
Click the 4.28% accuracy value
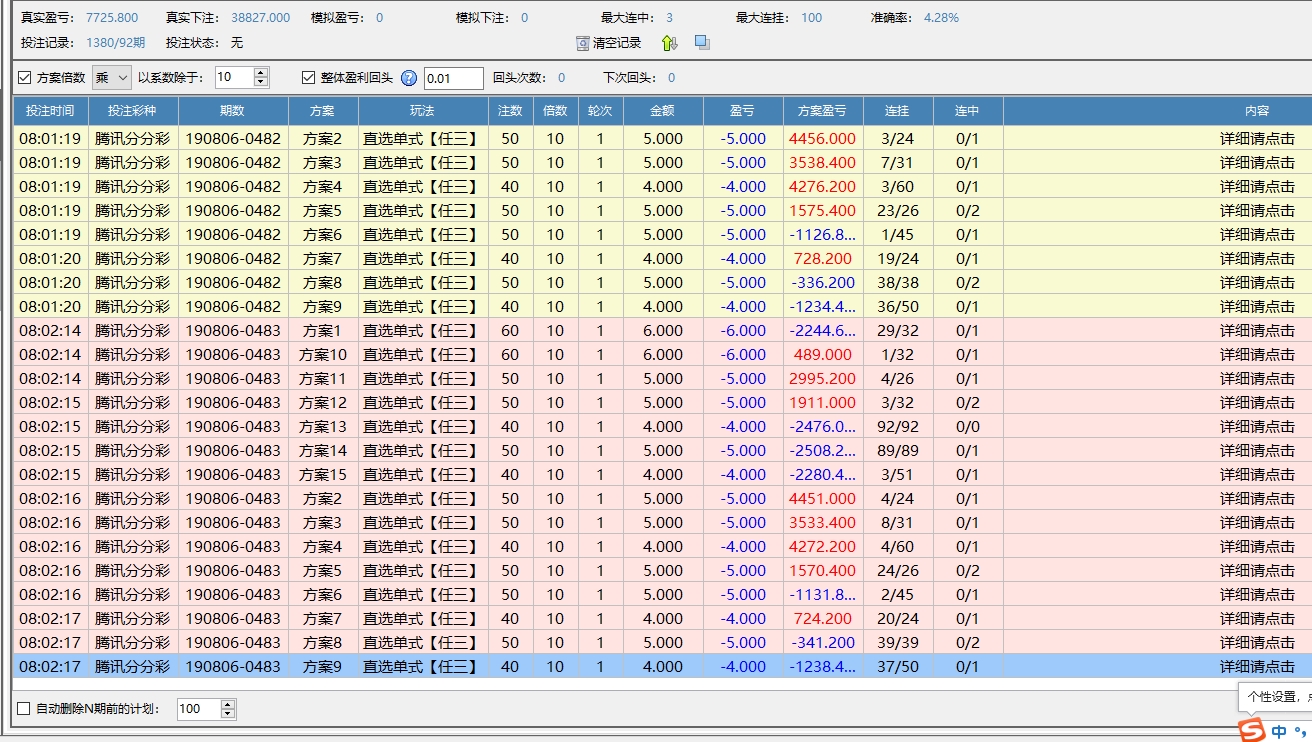point(941,18)
